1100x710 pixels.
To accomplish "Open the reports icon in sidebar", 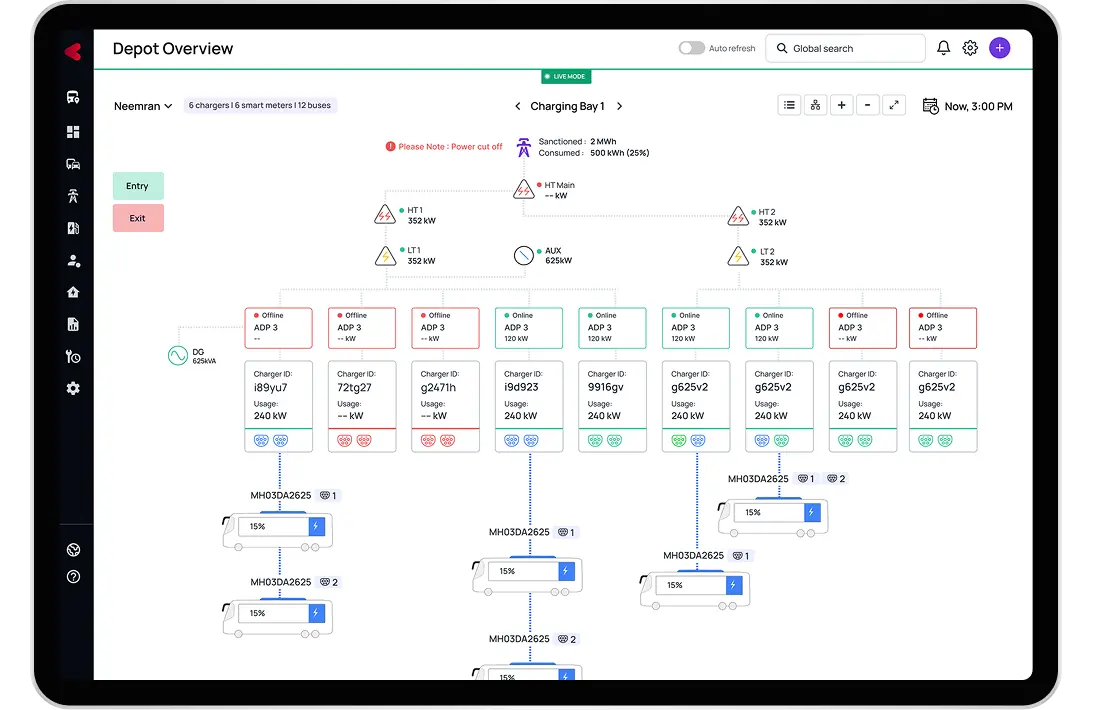I will 73,324.
